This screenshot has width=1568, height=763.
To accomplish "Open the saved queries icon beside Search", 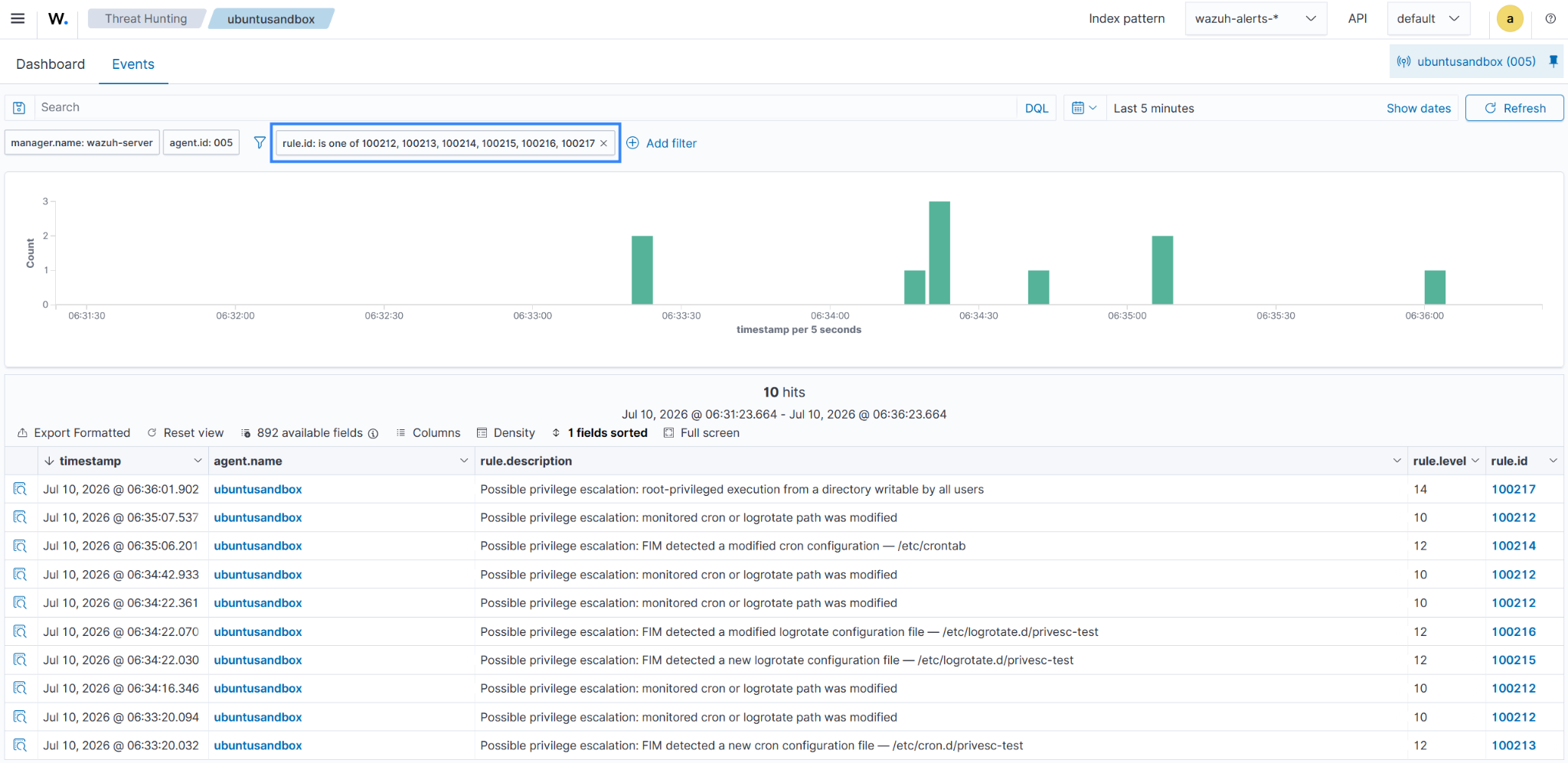I will 19,108.
